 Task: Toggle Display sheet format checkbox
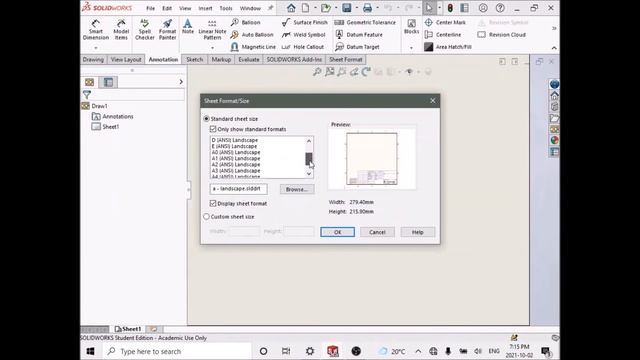(213, 203)
